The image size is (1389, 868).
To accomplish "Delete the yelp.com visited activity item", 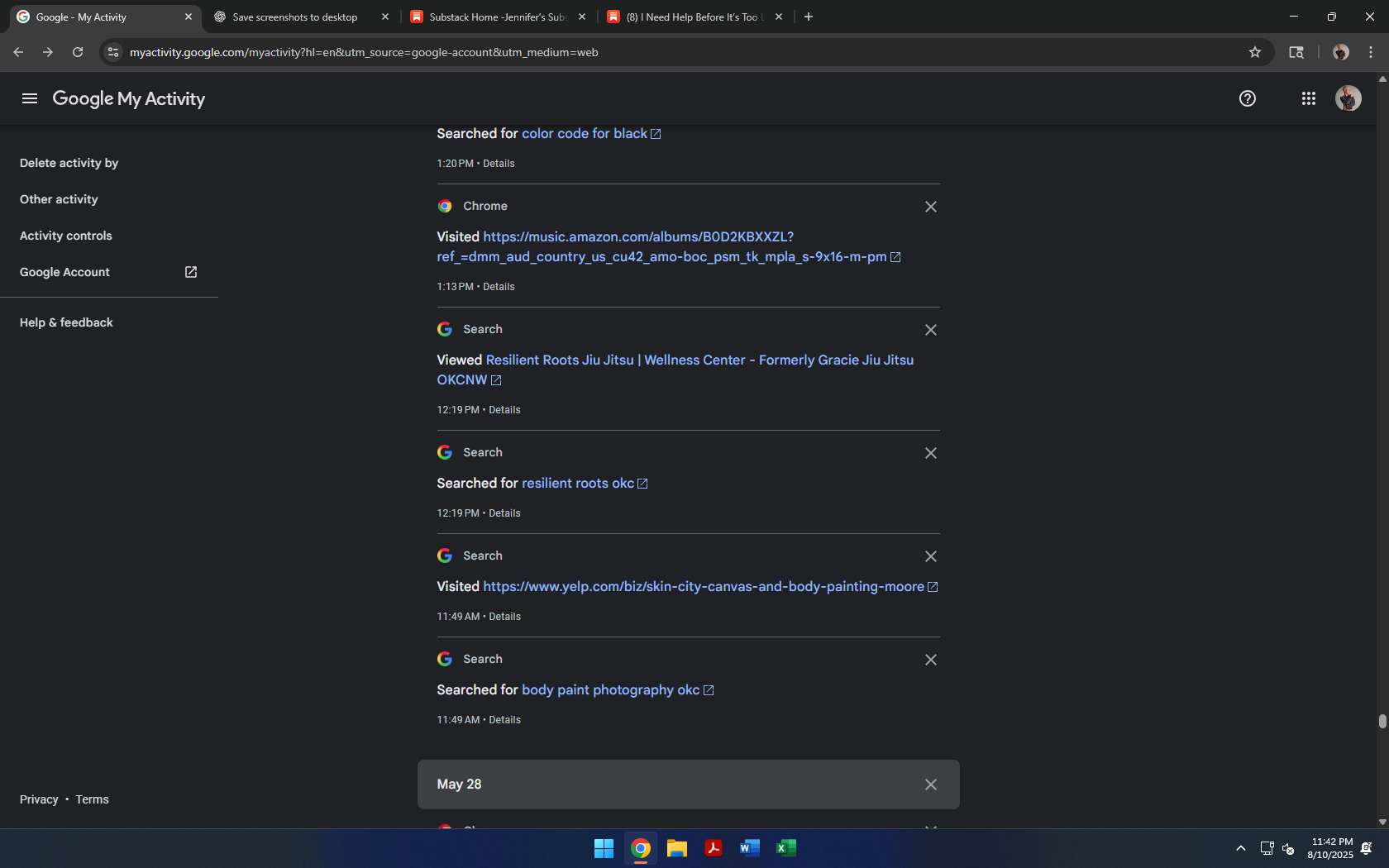I will tap(931, 556).
